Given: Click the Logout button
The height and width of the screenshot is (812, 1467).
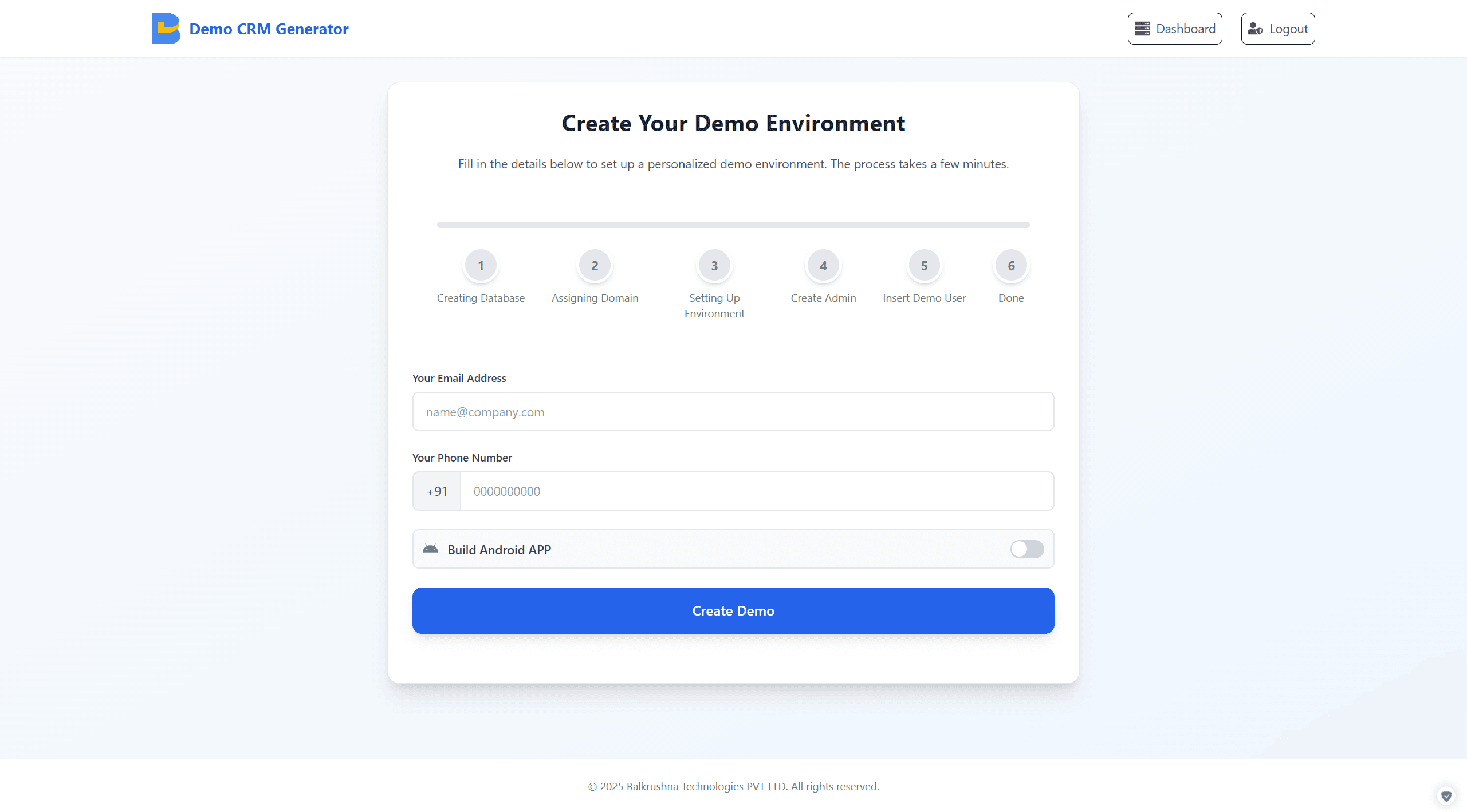Looking at the screenshot, I should 1277,28.
